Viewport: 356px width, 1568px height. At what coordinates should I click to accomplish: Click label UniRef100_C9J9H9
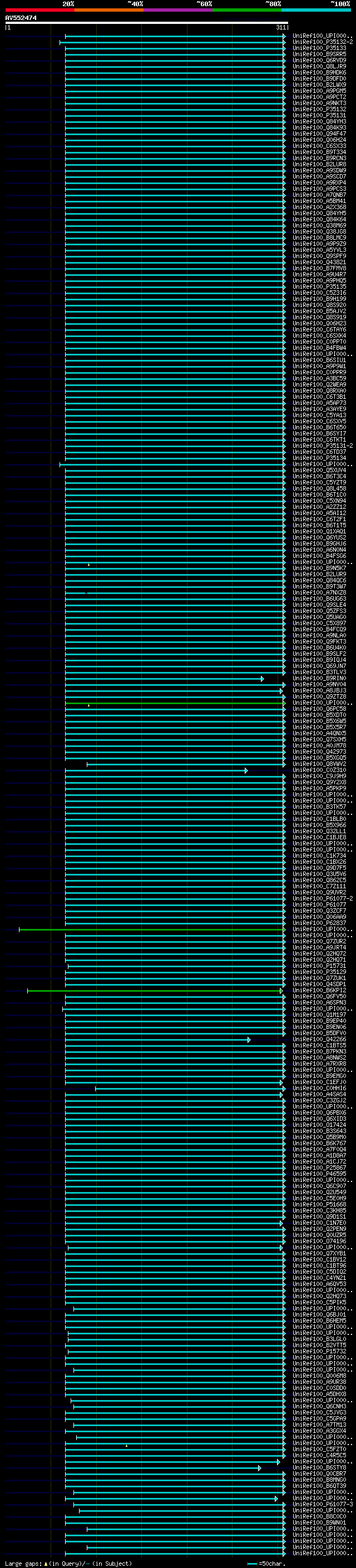[x=319, y=776]
